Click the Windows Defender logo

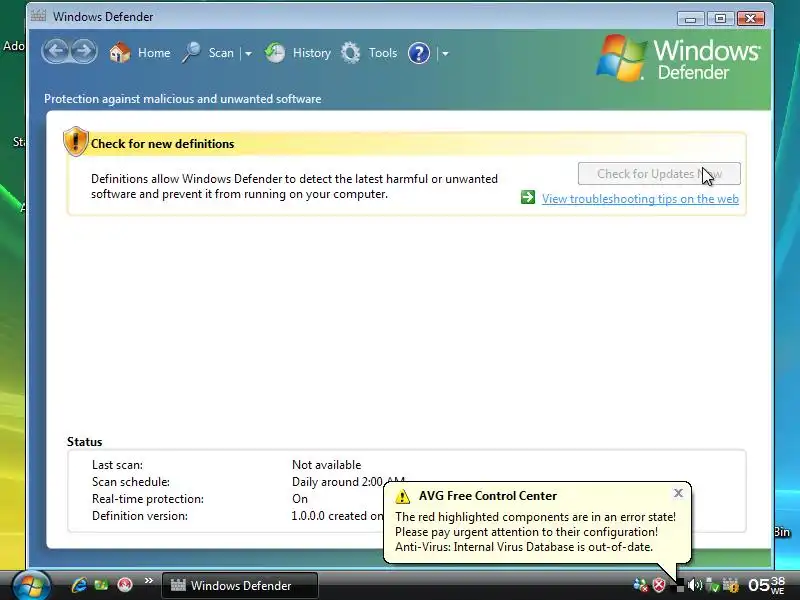pyautogui.click(x=679, y=58)
